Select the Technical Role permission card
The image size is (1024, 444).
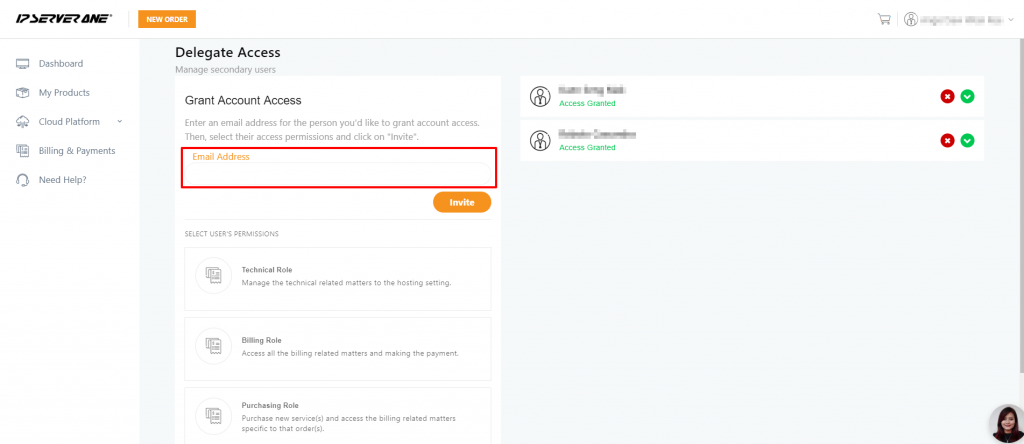pyautogui.click(x=338, y=279)
